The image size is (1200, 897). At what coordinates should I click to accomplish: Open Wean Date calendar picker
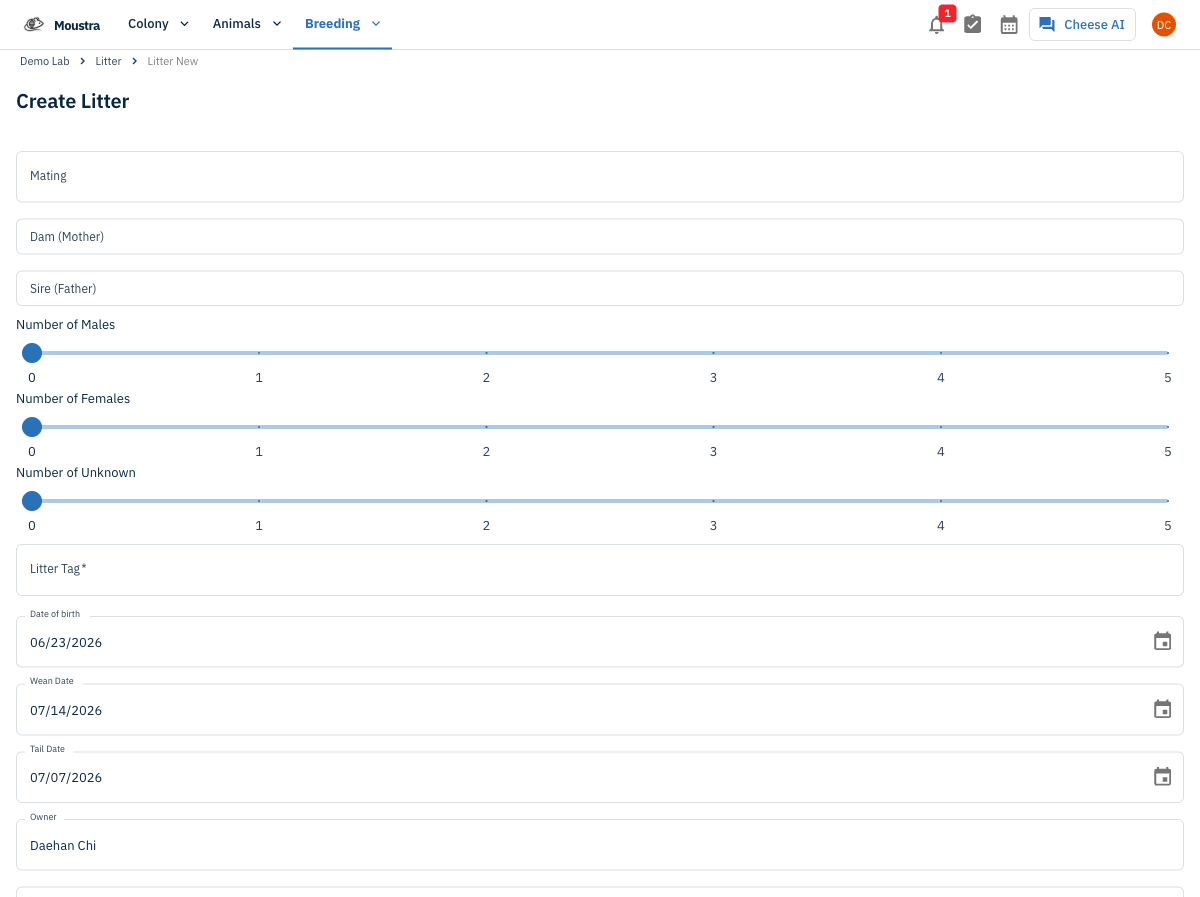[x=1162, y=709]
